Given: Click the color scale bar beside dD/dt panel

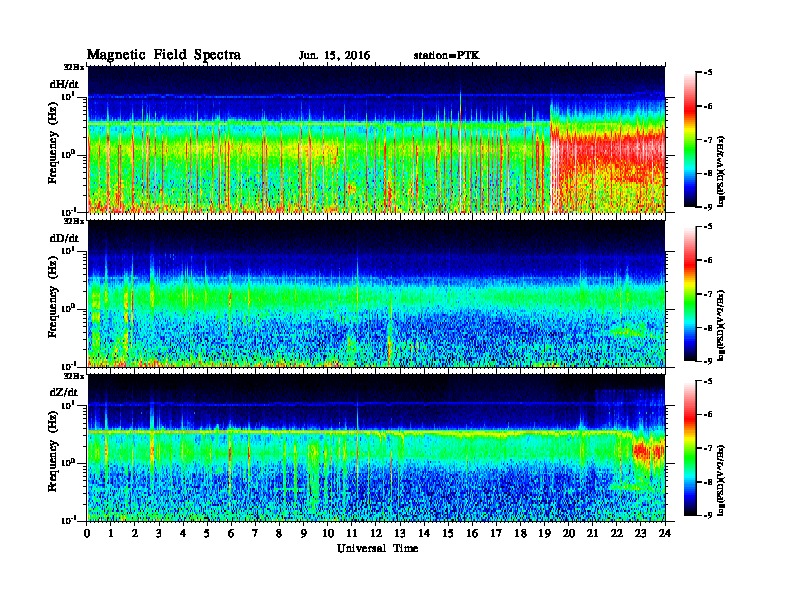Looking at the screenshot, I should point(689,294).
